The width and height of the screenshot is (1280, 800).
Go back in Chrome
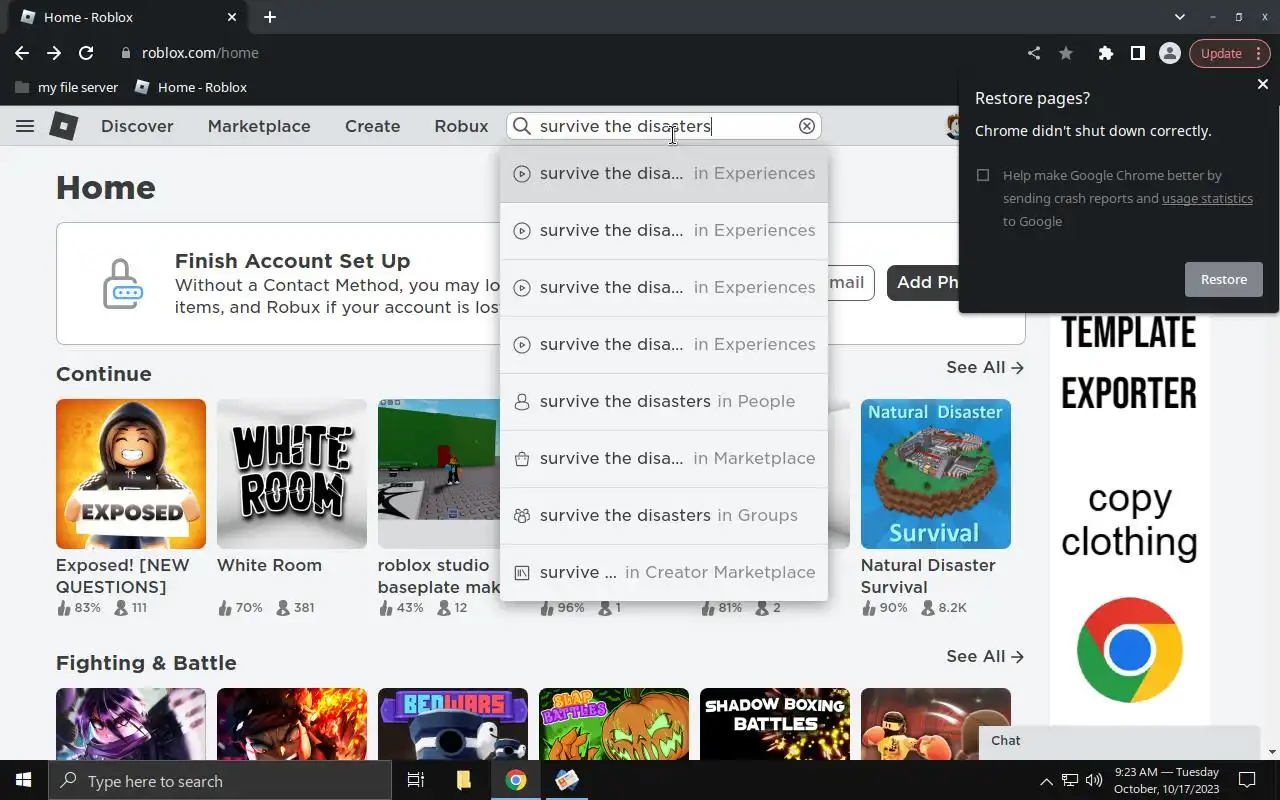pos(22,53)
